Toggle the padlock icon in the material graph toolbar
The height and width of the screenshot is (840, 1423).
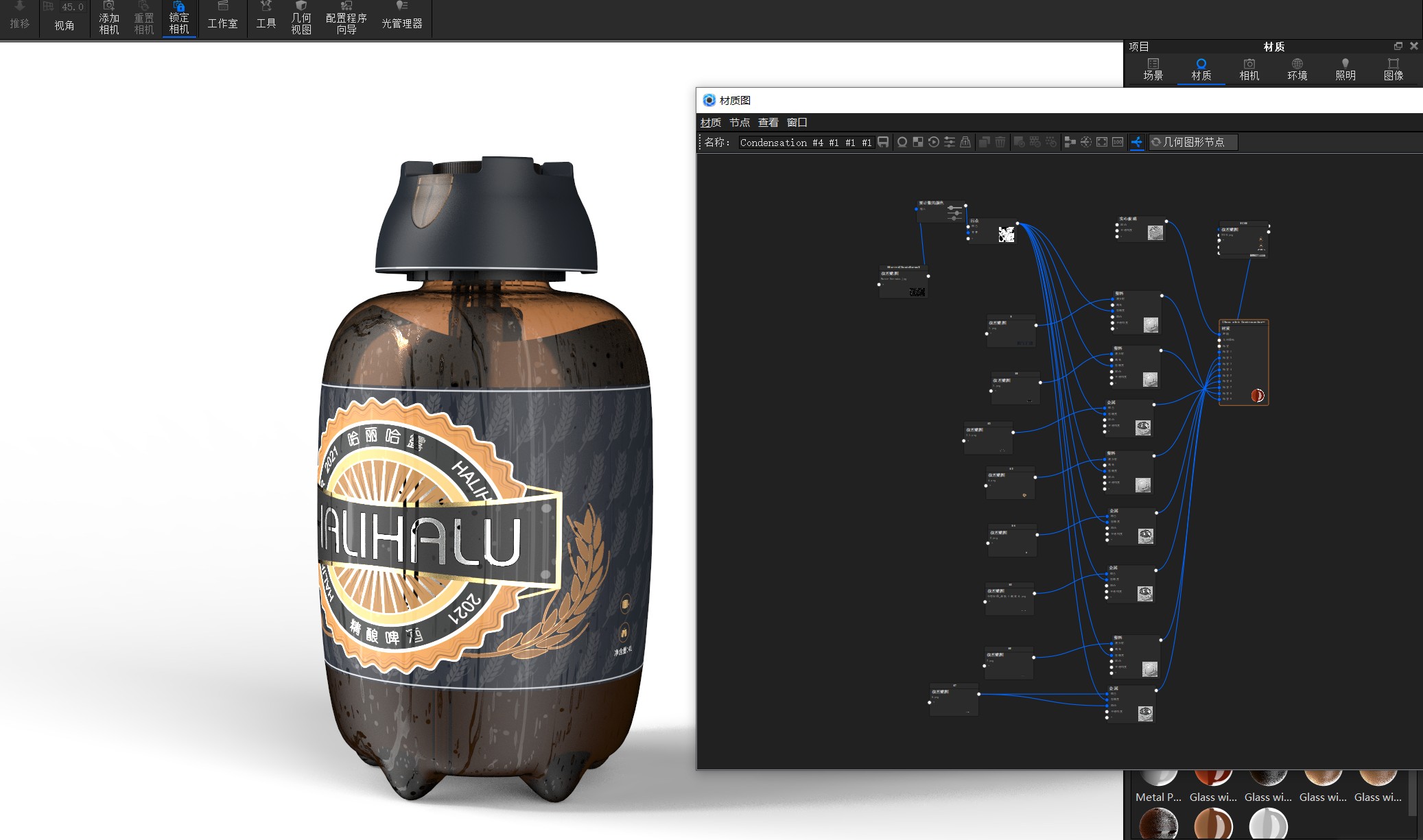tap(965, 142)
